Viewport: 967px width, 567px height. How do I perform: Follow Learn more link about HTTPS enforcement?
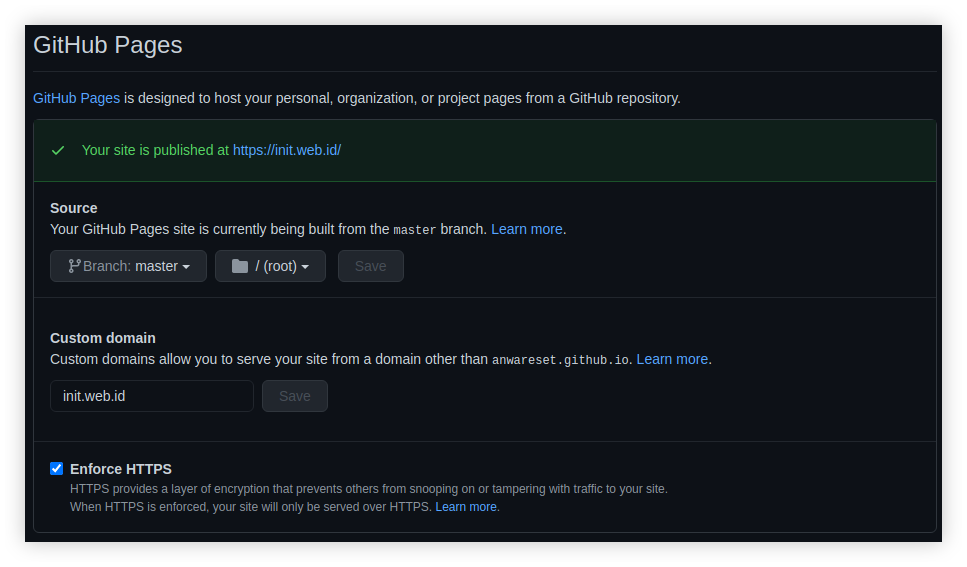coord(466,507)
